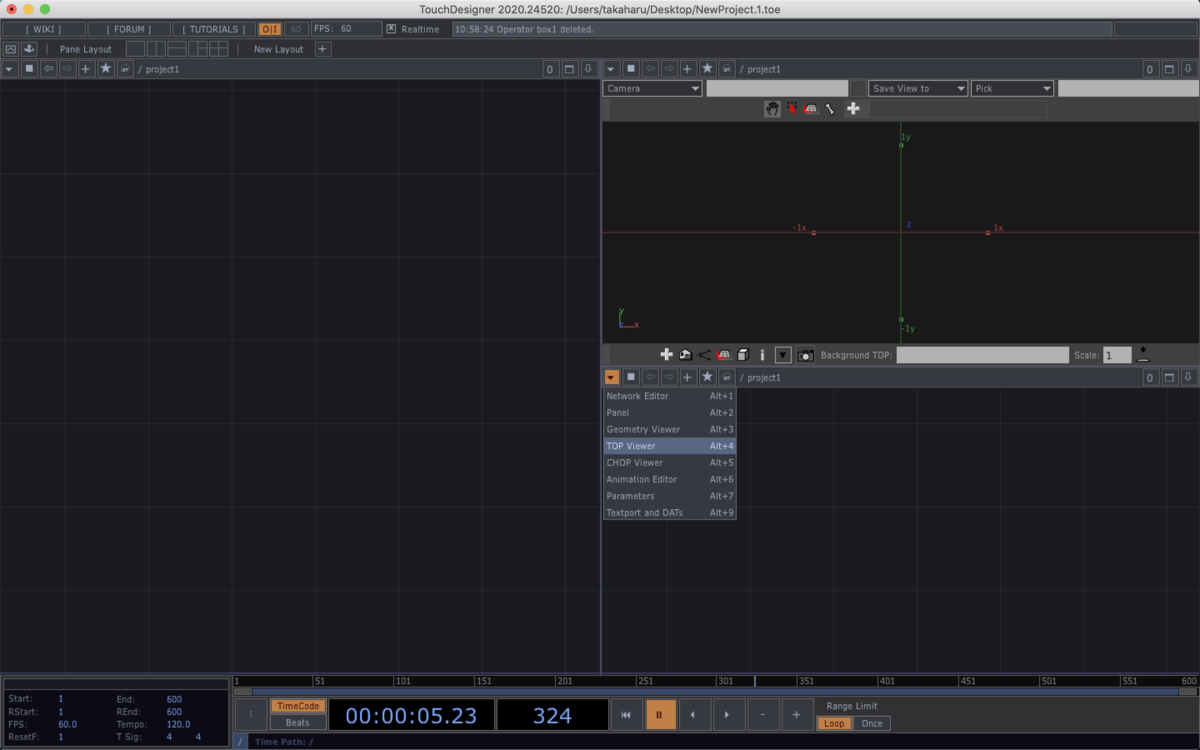Close the orange pane type dropdown
1200x750 pixels.
point(612,377)
